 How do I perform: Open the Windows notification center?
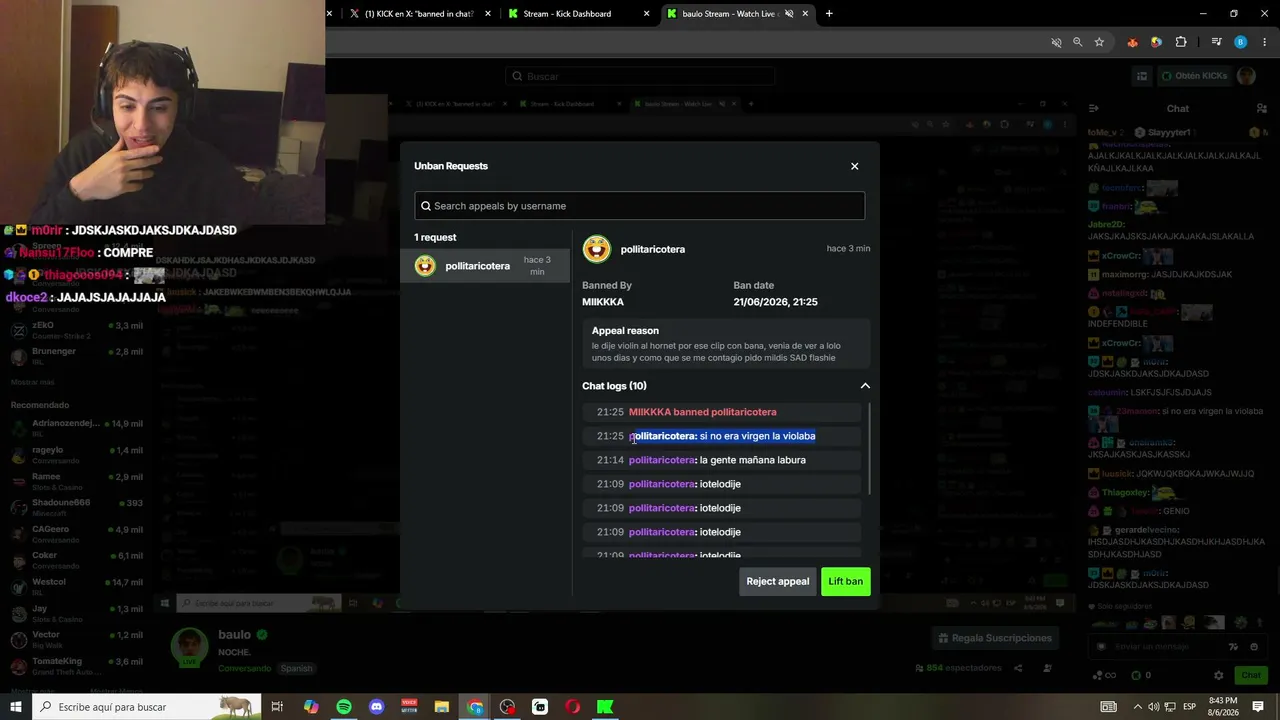click(1258, 707)
